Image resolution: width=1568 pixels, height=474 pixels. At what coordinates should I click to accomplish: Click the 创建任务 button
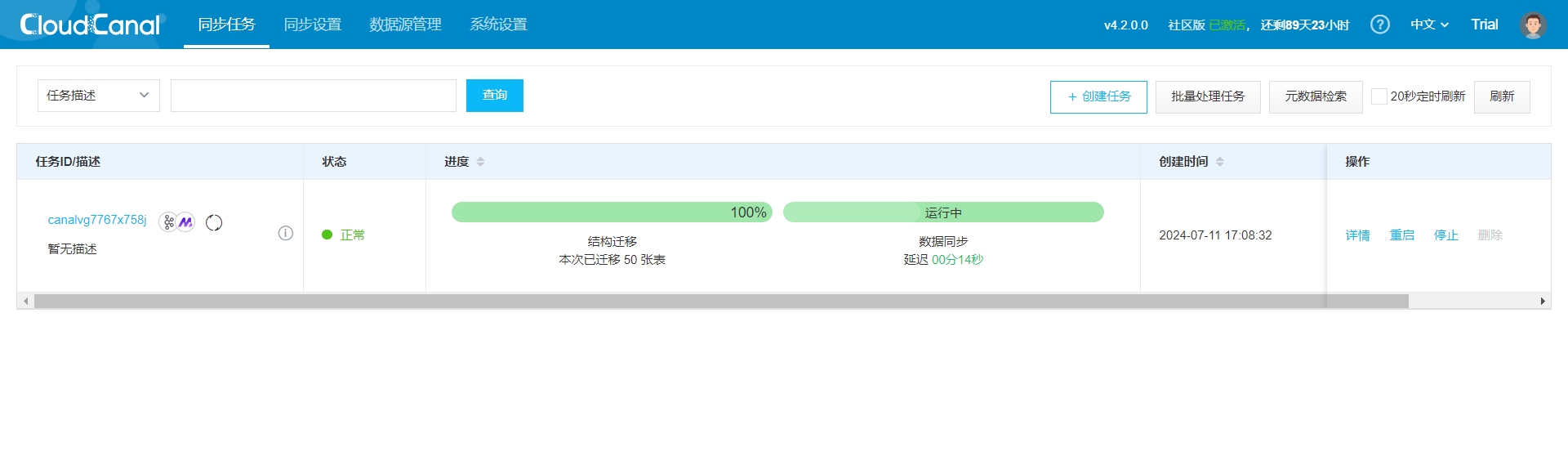click(x=1098, y=96)
